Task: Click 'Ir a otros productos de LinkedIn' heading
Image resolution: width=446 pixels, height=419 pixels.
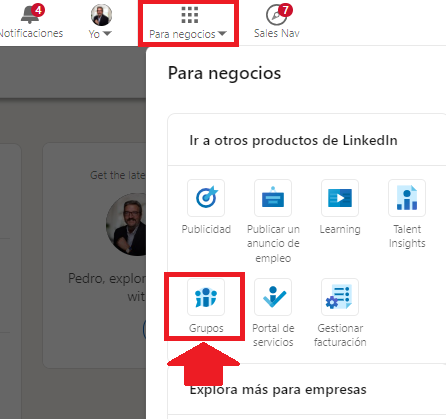Action: (x=293, y=140)
